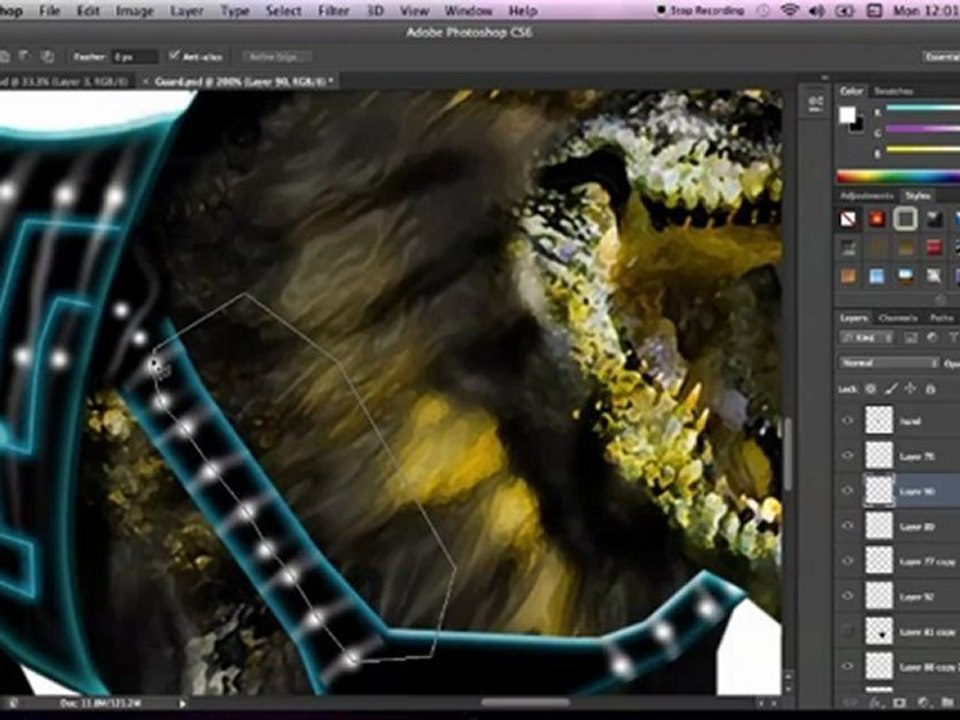The image size is (960, 720).
Task: Click the vertical canvas scrollbar
Action: pos(788,453)
